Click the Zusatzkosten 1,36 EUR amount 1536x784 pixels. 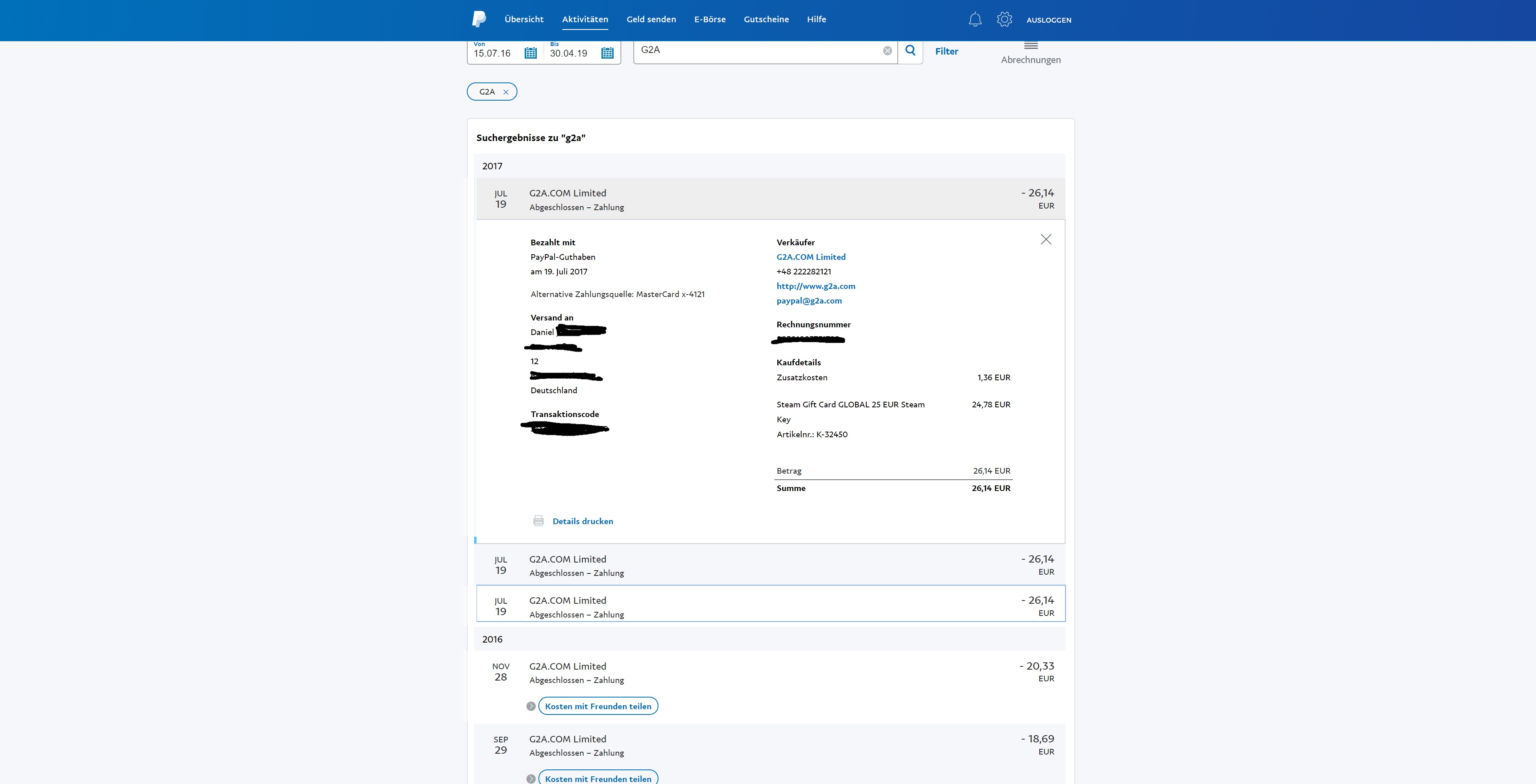pyautogui.click(x=994, y=377)
